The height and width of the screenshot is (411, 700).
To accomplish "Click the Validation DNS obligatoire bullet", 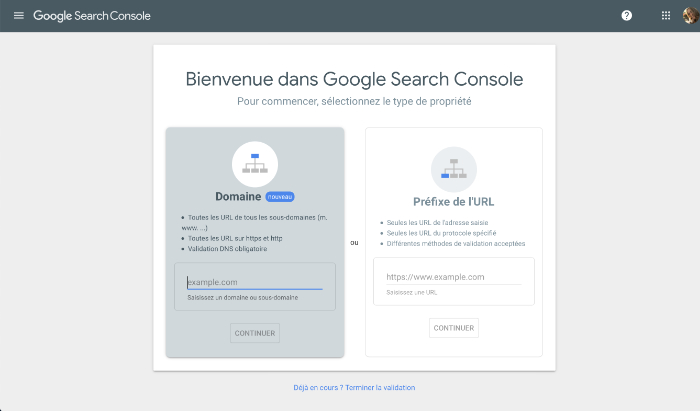I will 227,248.
